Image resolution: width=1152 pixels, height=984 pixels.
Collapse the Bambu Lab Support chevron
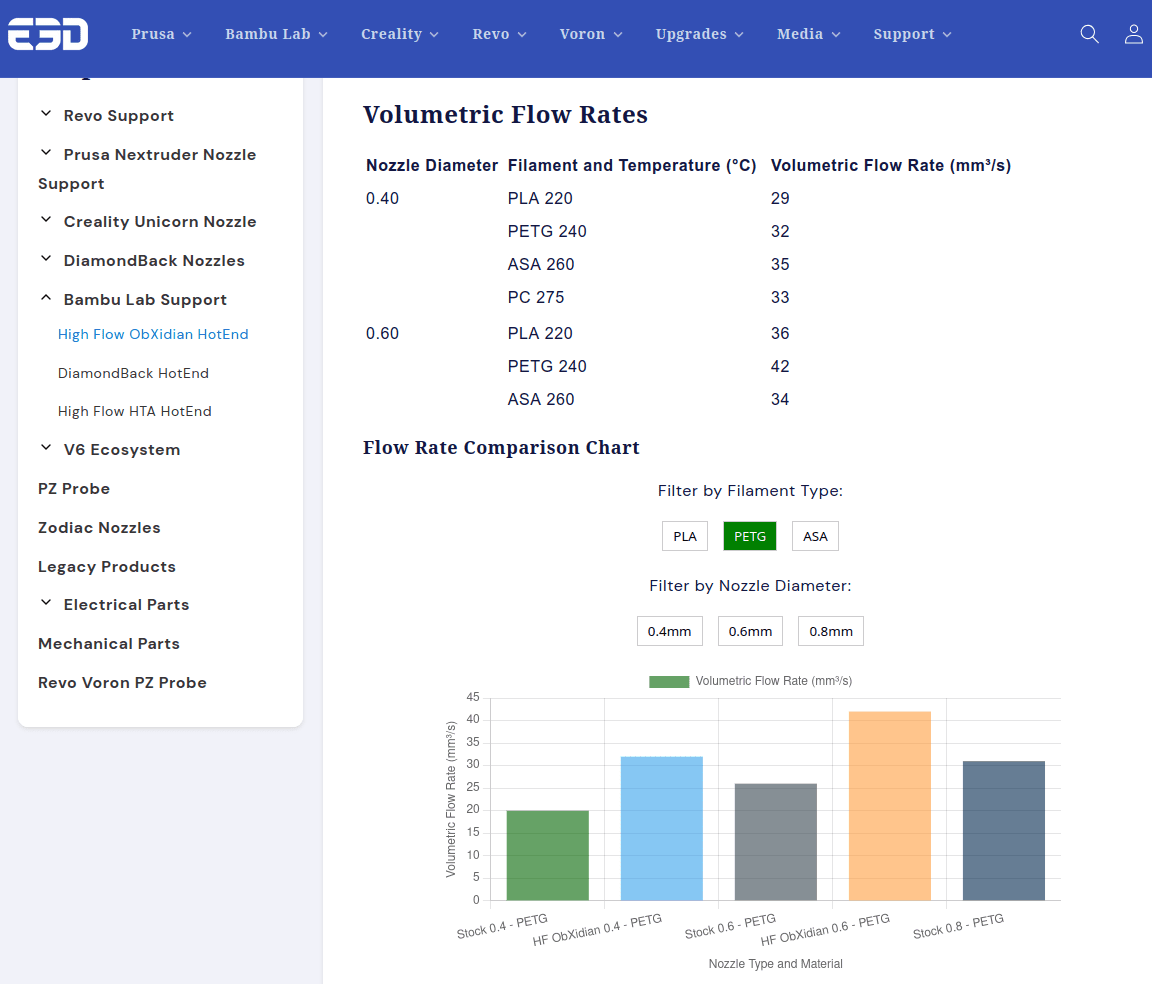46,298
